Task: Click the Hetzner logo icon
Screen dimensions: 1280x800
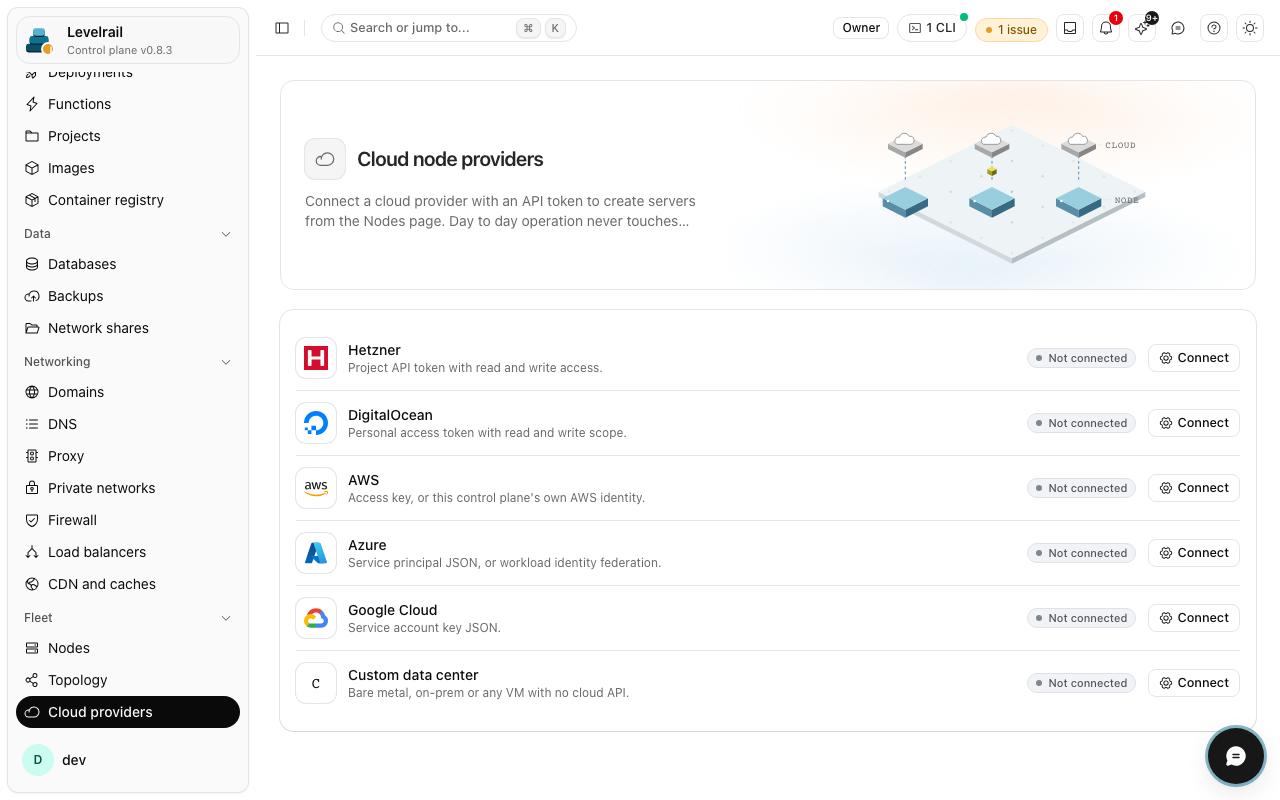Action: [316, 358]
